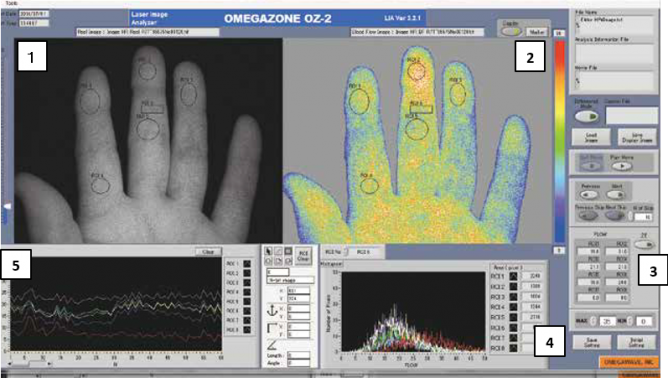The image size is (668, 378).
Task: Click ROI 1 swatch in time-graph legend
Action: [x=247, y=264]
